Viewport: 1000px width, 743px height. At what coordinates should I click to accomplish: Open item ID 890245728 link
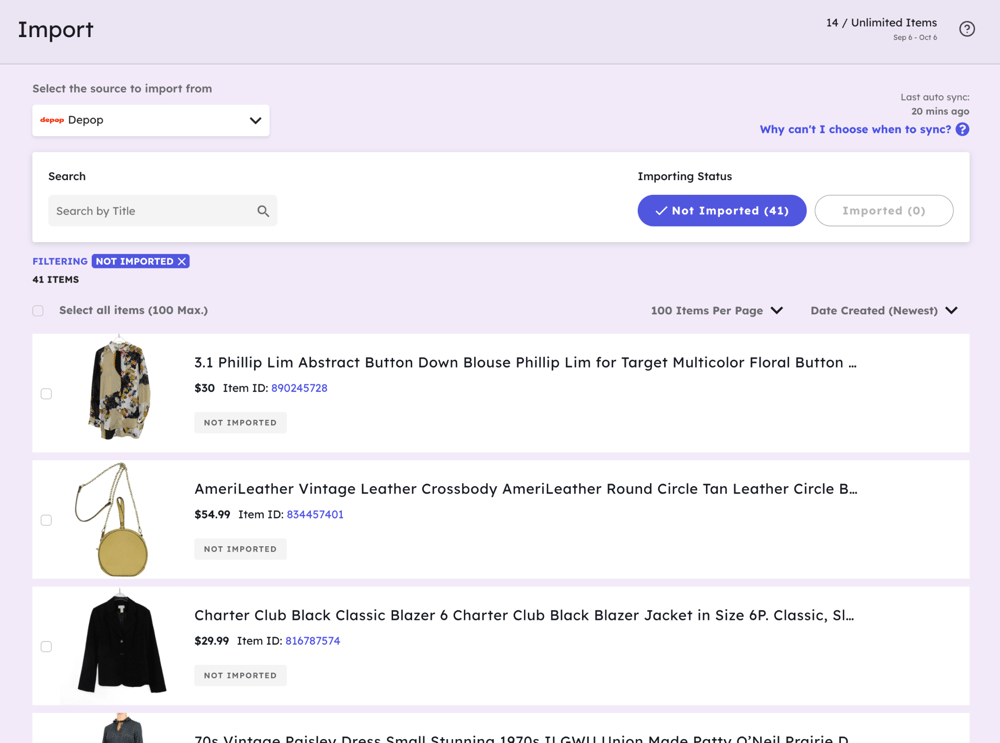click(x=299, y=388)
